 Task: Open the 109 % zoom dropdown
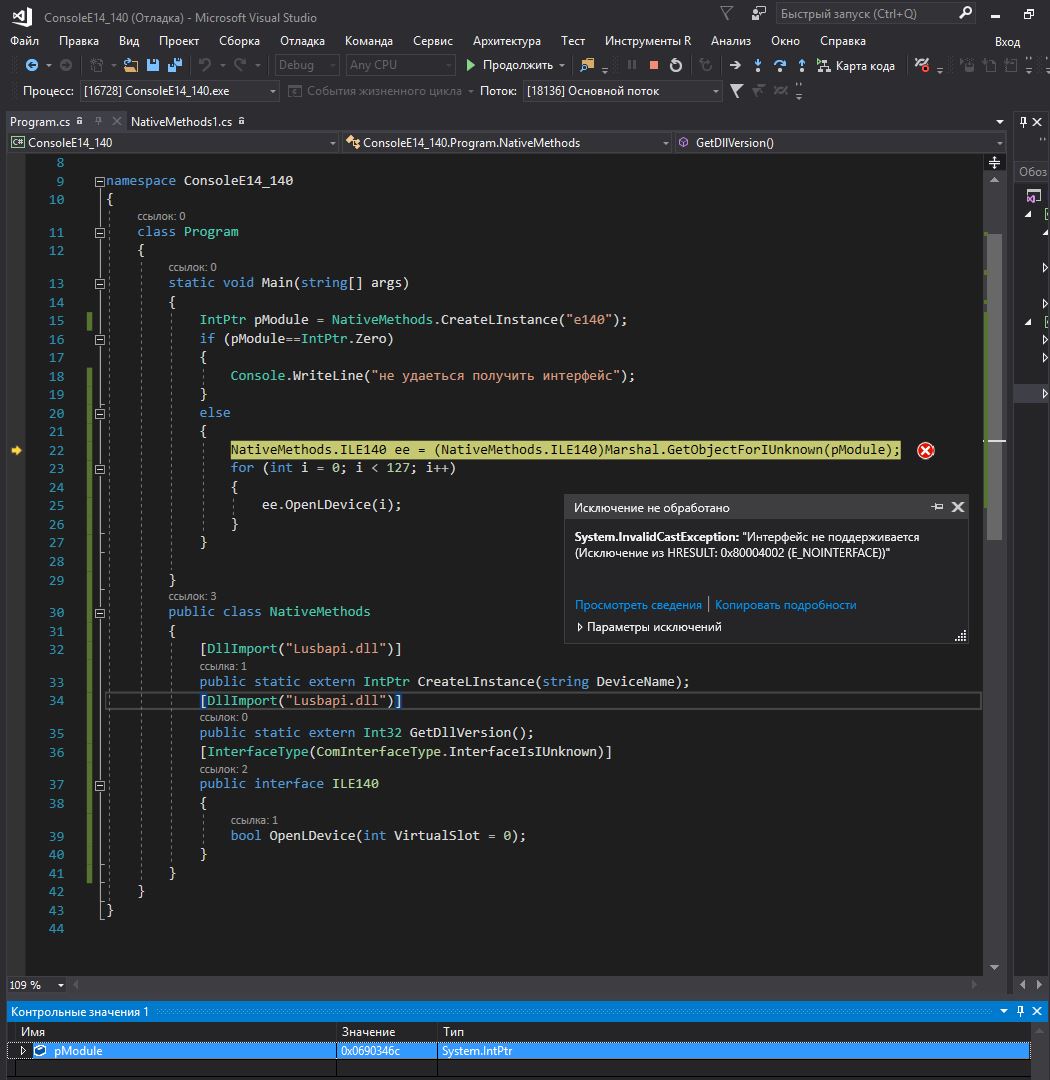[x=61, y=985]
